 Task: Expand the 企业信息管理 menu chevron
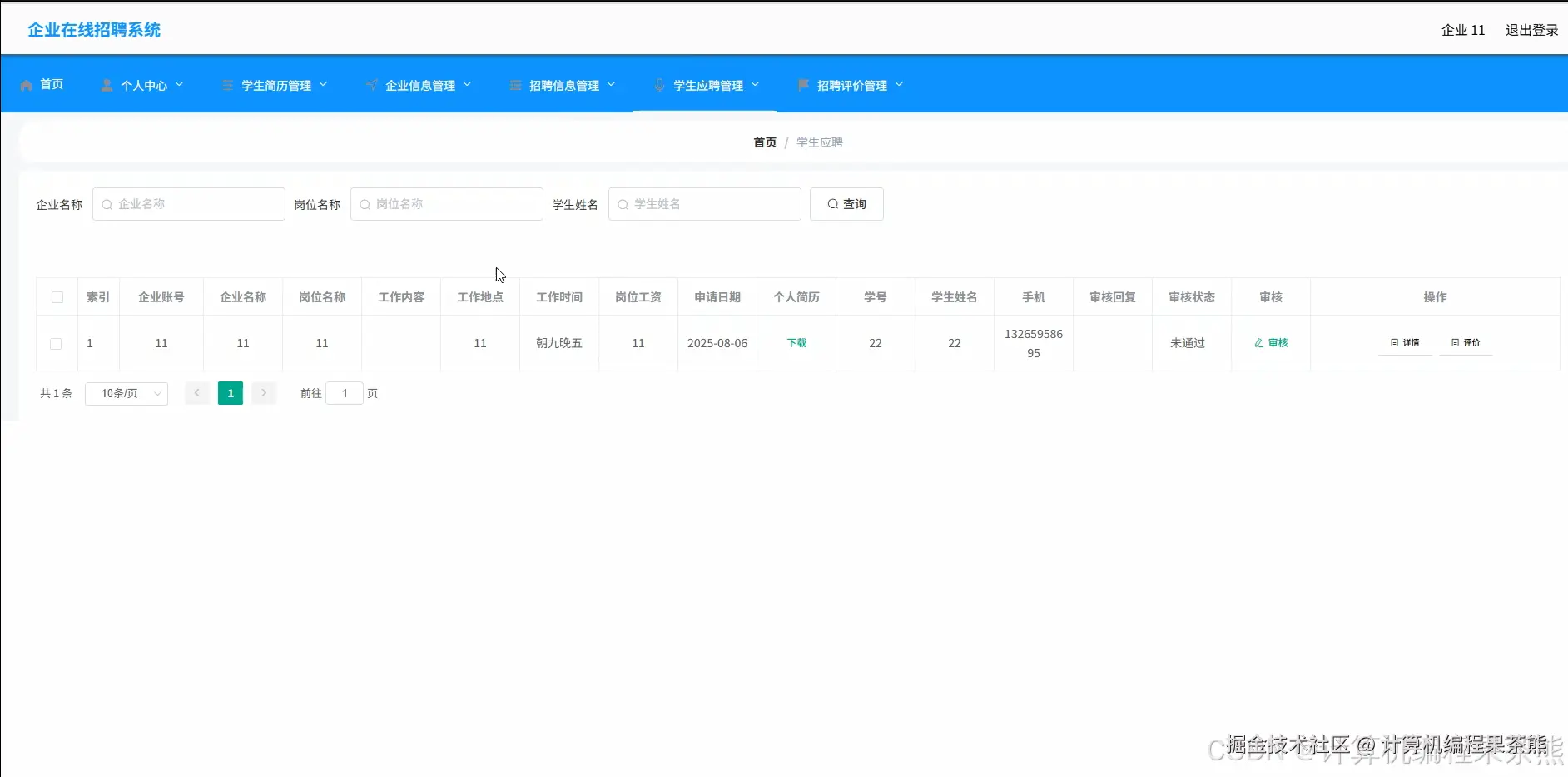pos(467,84)
